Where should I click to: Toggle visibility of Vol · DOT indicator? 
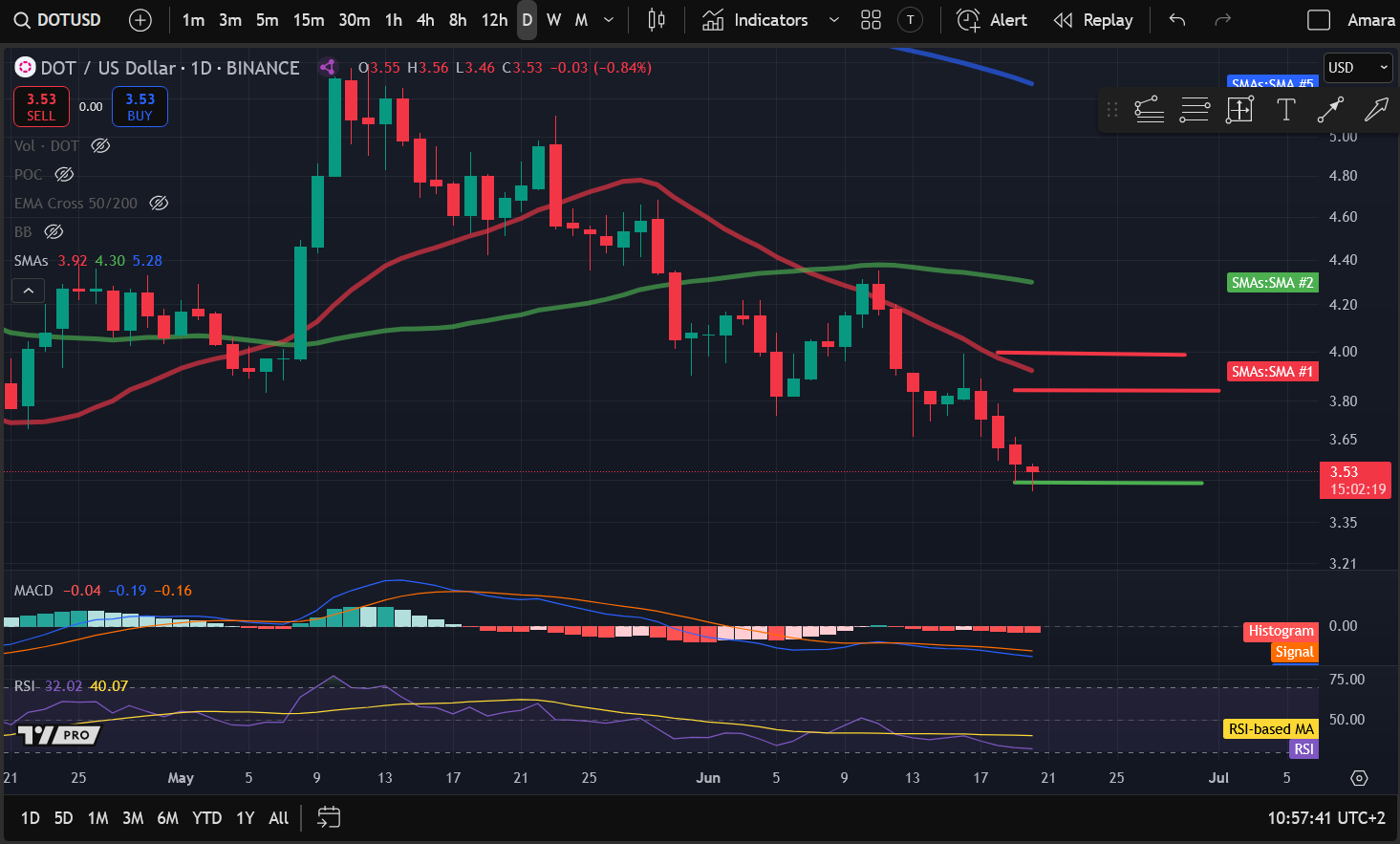(x=100, y=146)
